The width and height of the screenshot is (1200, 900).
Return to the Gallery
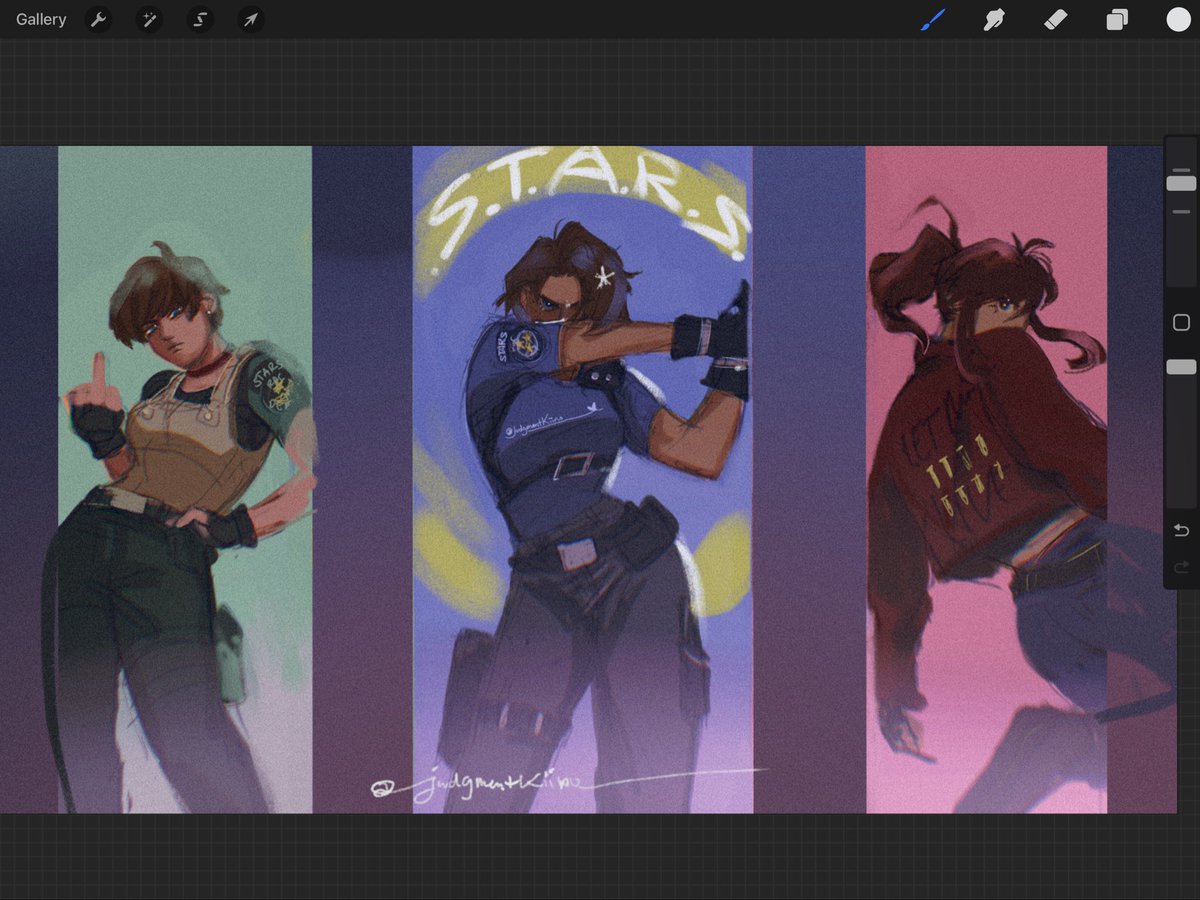[41, 19]
